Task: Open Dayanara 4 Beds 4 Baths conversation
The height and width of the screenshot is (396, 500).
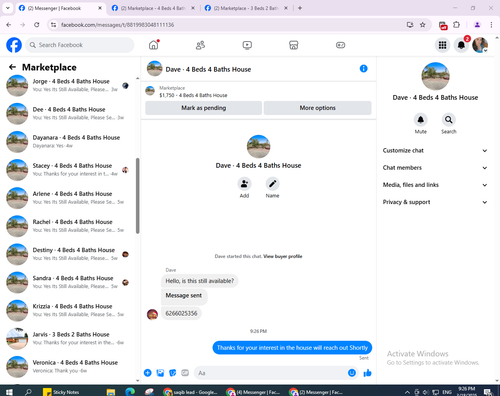Action: (x=68, y=141)
